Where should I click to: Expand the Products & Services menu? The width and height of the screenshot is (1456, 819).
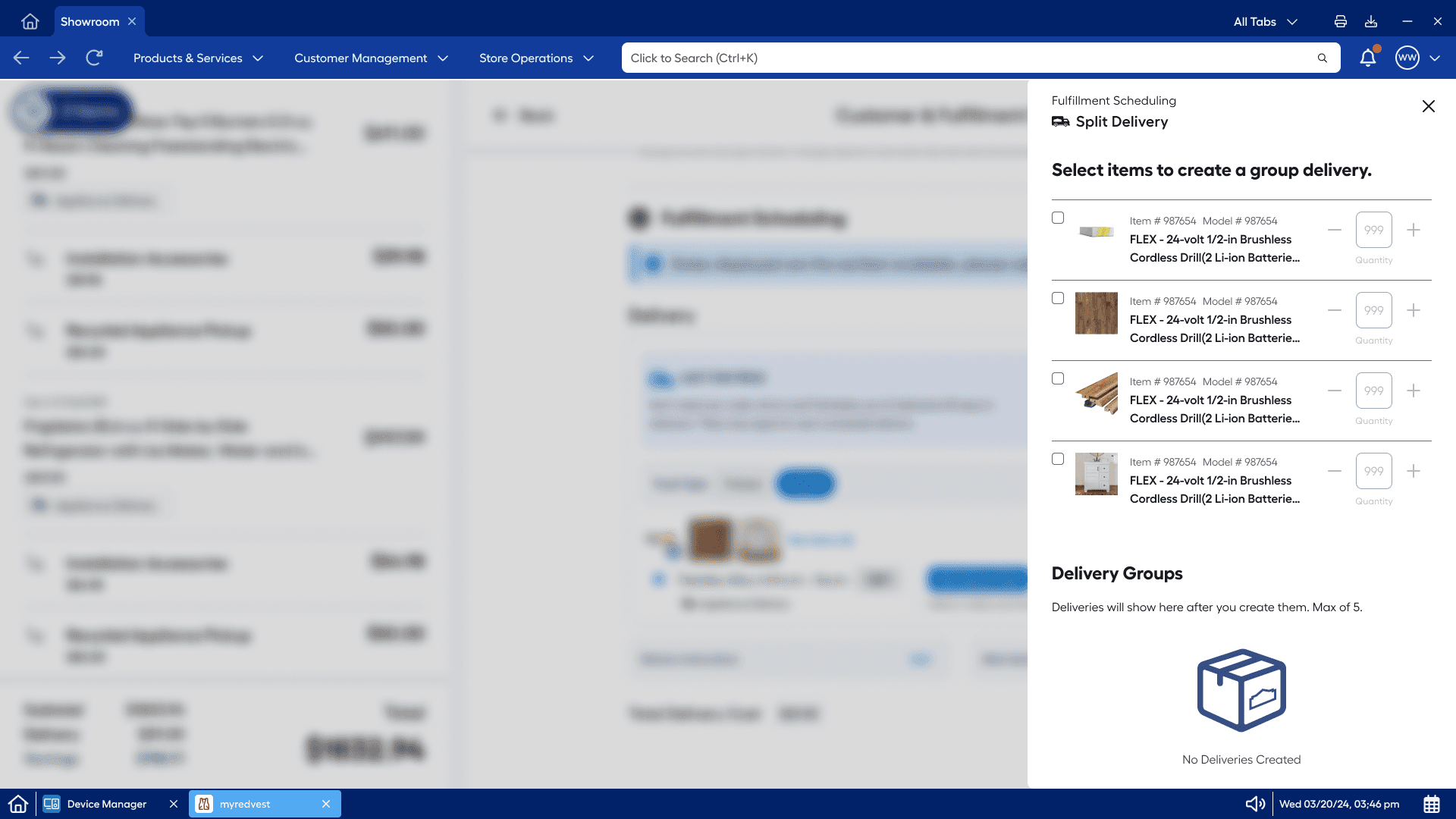pos(198,58)
